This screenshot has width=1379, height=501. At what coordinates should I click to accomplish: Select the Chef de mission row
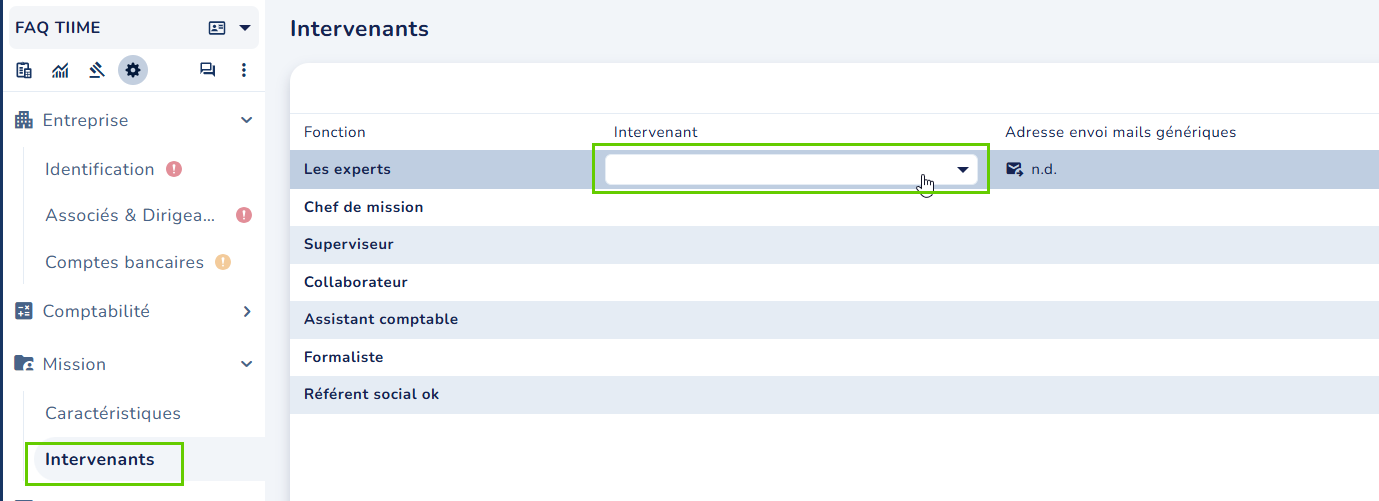(834, 207)
